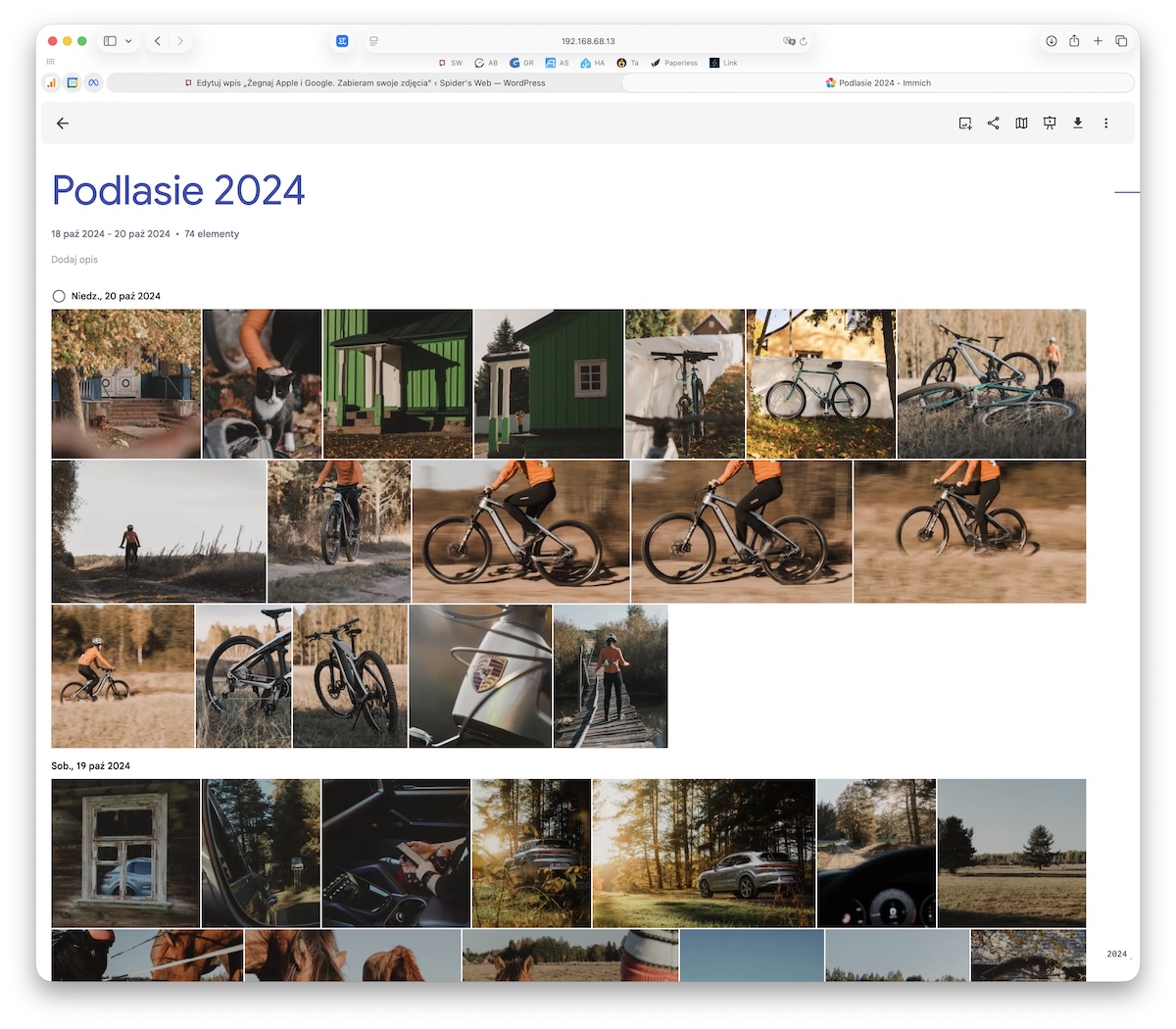
Task: Click the back arrow in album toolbar
Action: tap(63, 123)
